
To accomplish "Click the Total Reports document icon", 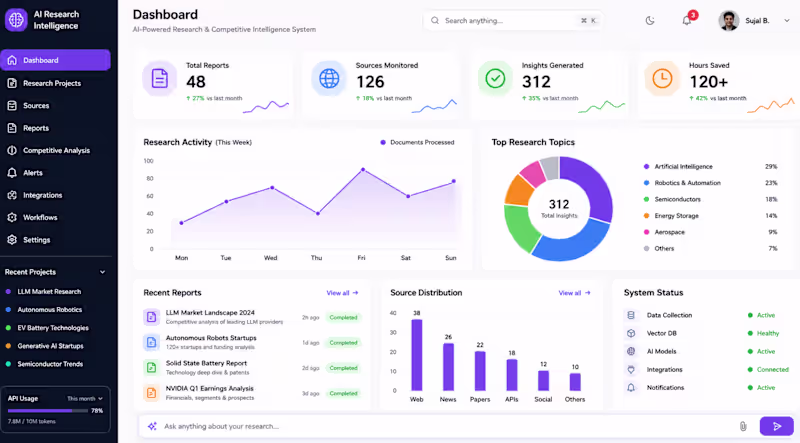I will (159, 79).
